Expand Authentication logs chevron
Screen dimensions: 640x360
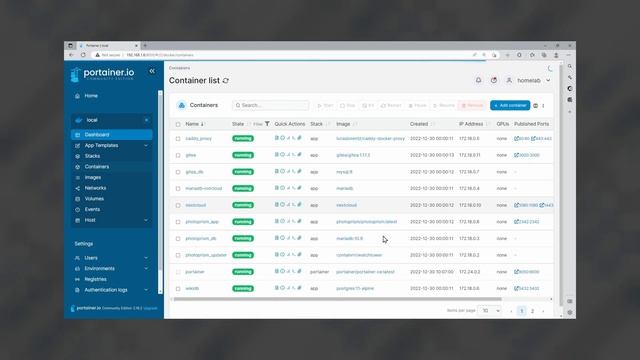pos(146,290)
